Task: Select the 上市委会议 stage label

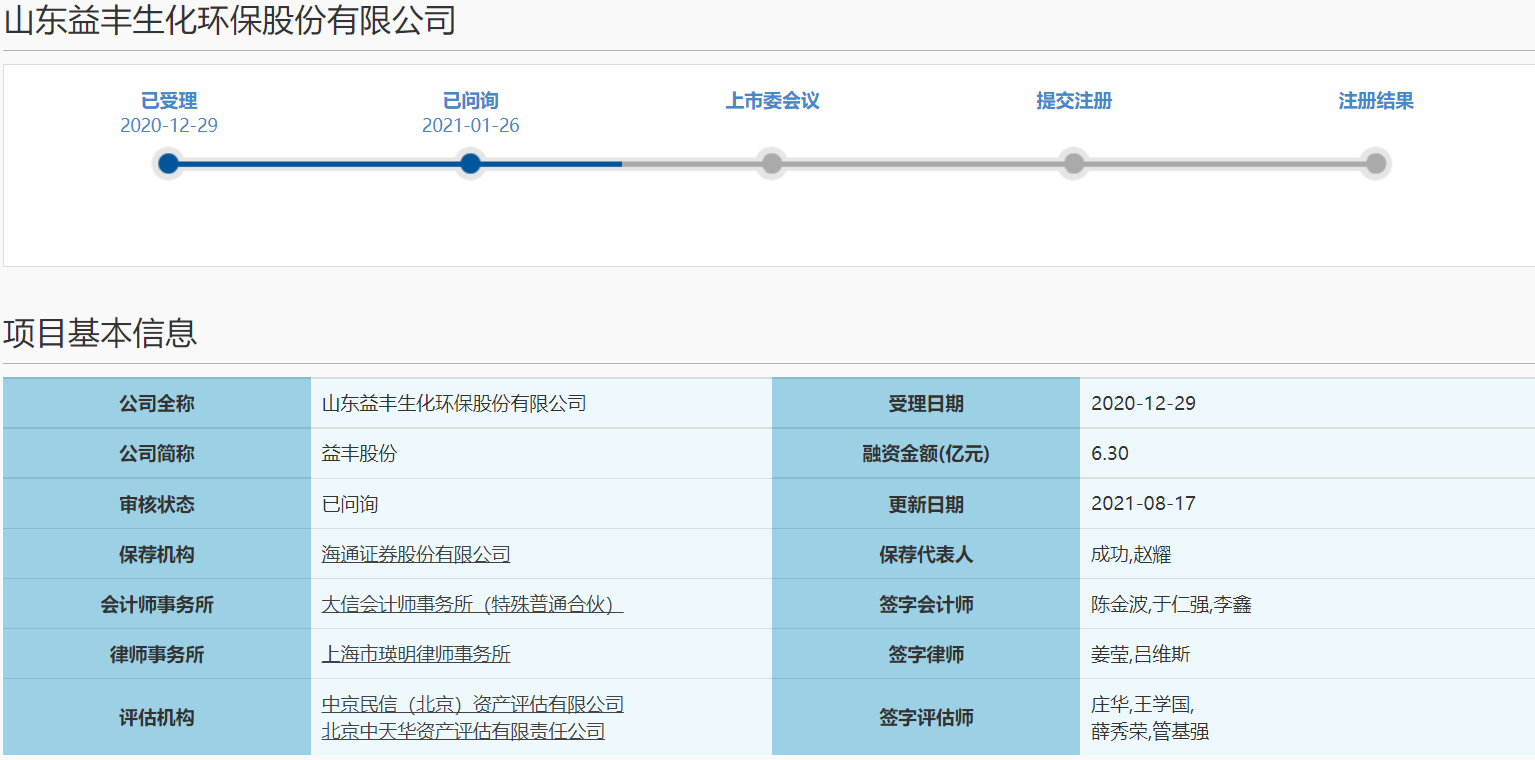Action: (772, 101)
